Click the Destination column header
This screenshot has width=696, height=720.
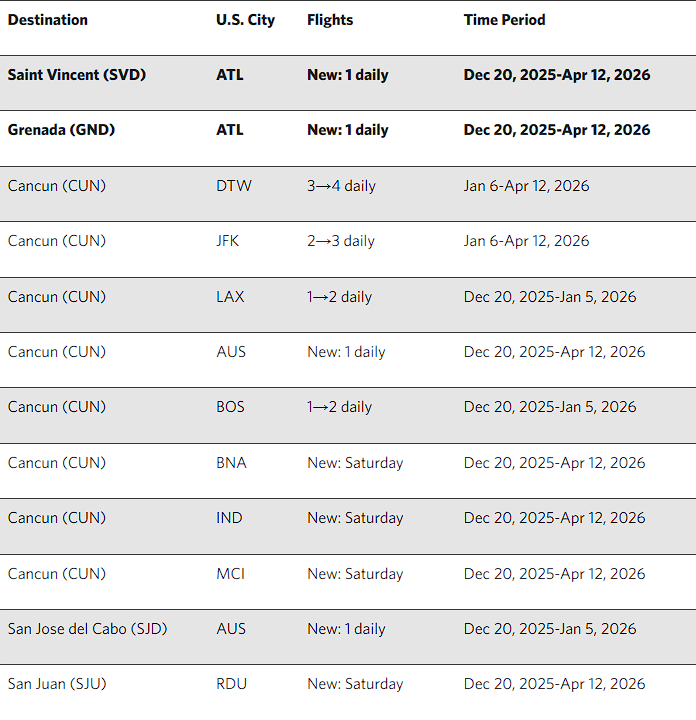tap(47, 20)
